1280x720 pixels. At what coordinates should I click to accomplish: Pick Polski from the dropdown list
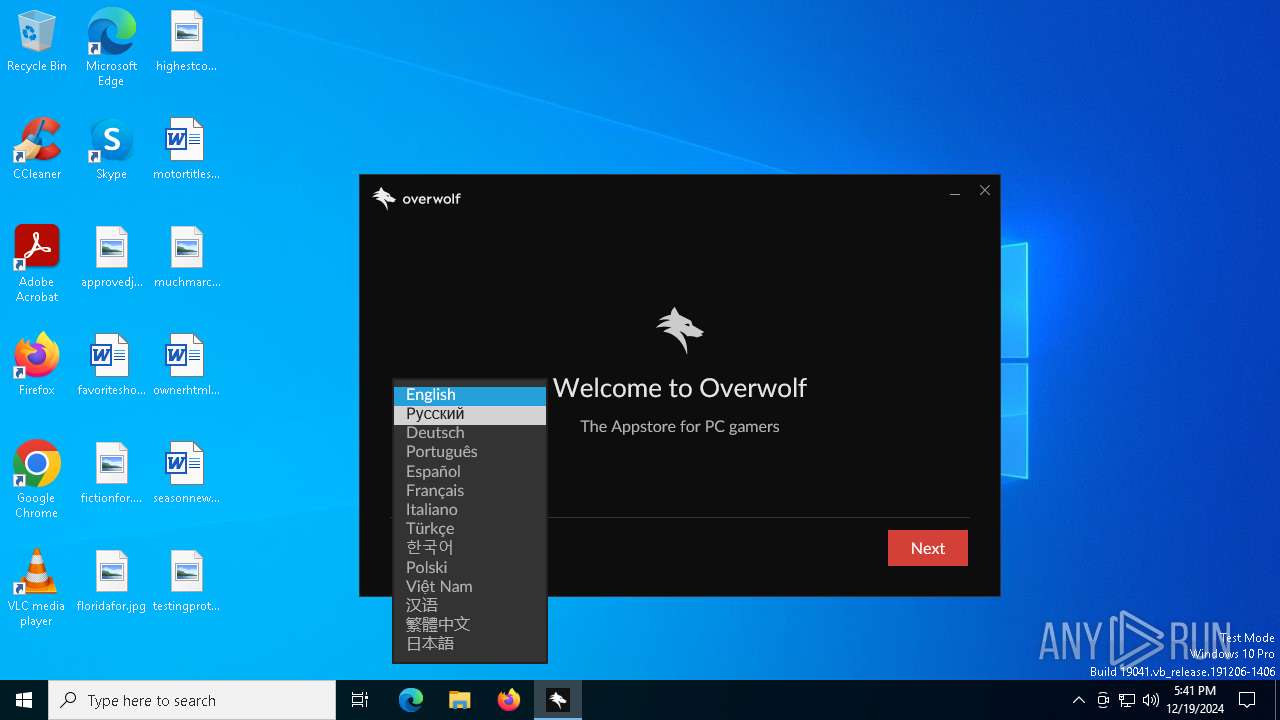[x=470, y=567]
